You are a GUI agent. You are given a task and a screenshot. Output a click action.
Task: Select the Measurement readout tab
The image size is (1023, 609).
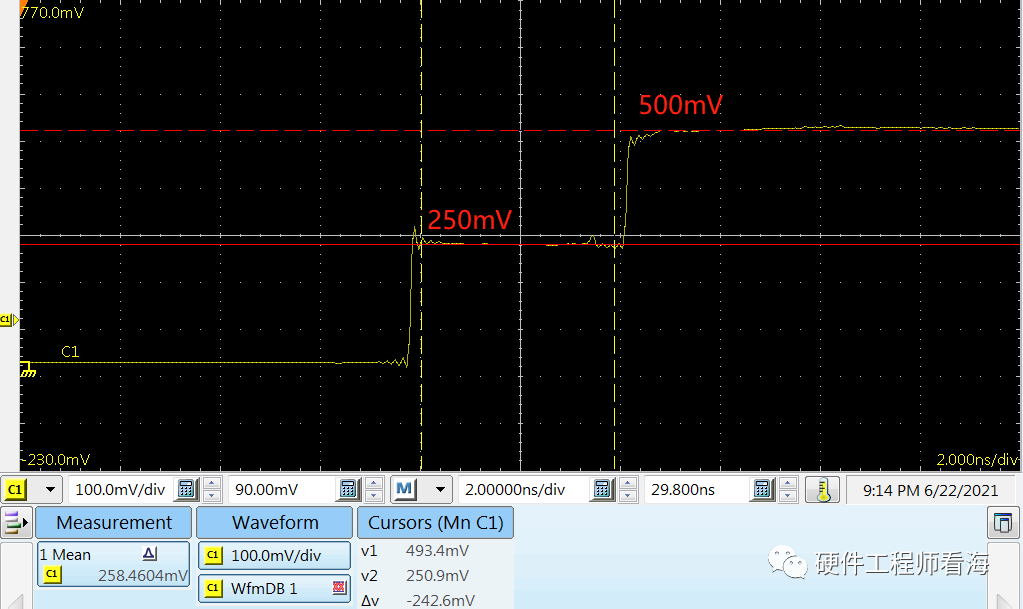click(x=114, y=523)
